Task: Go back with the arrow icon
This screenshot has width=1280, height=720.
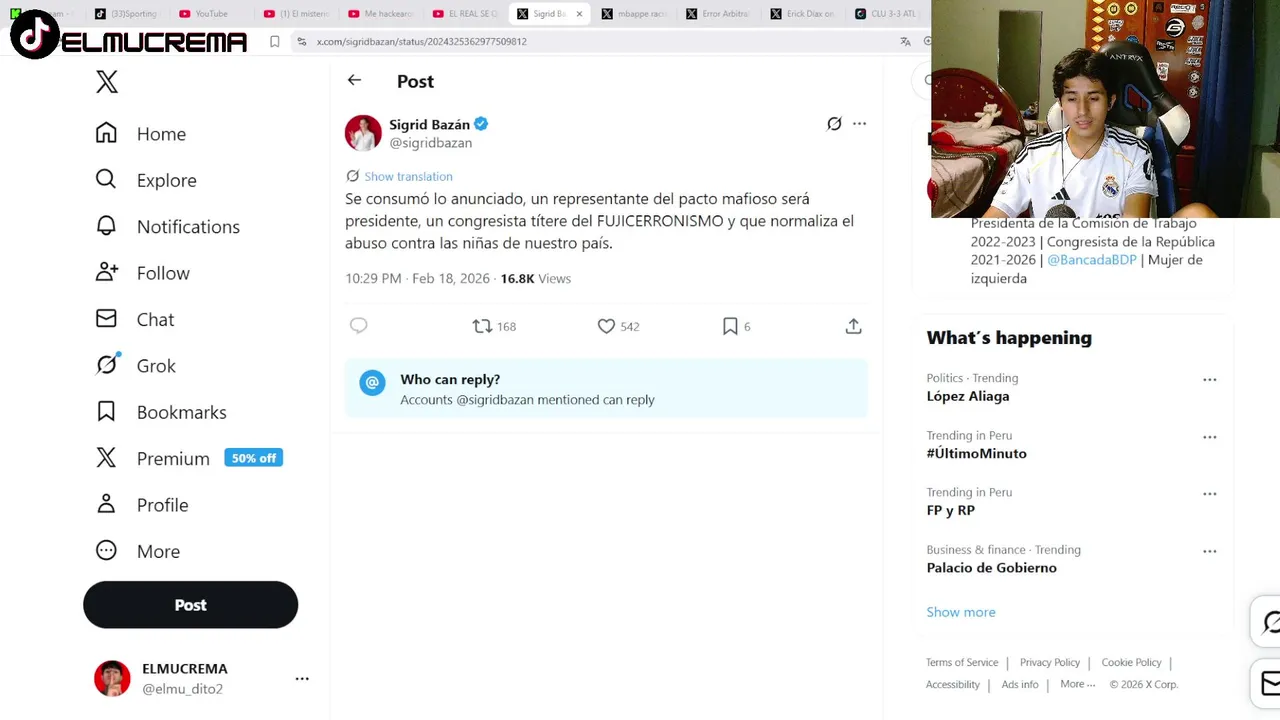Action: point(354,80)
